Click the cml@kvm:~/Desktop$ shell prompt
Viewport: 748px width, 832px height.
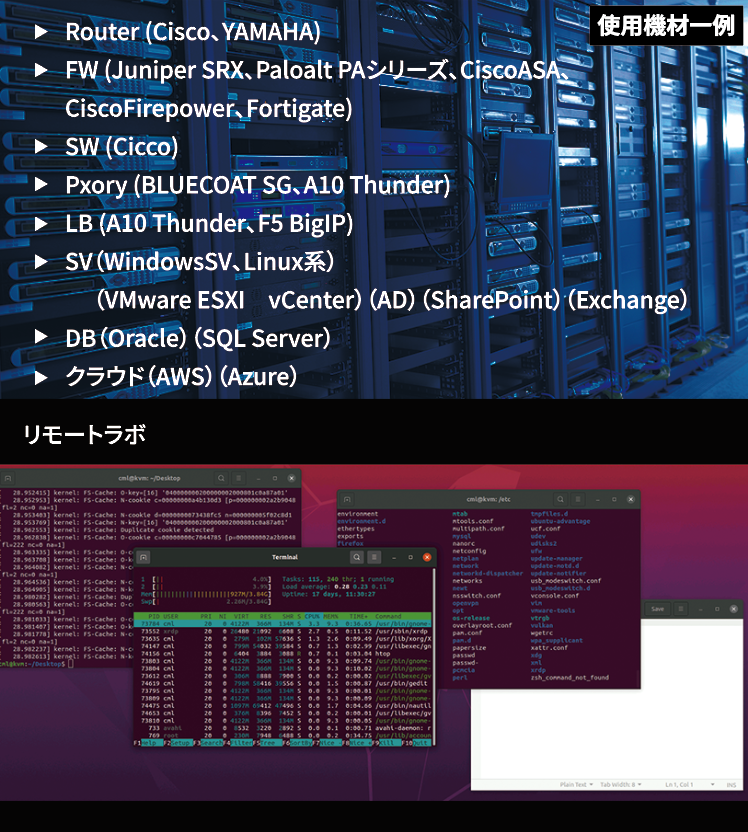33,664
